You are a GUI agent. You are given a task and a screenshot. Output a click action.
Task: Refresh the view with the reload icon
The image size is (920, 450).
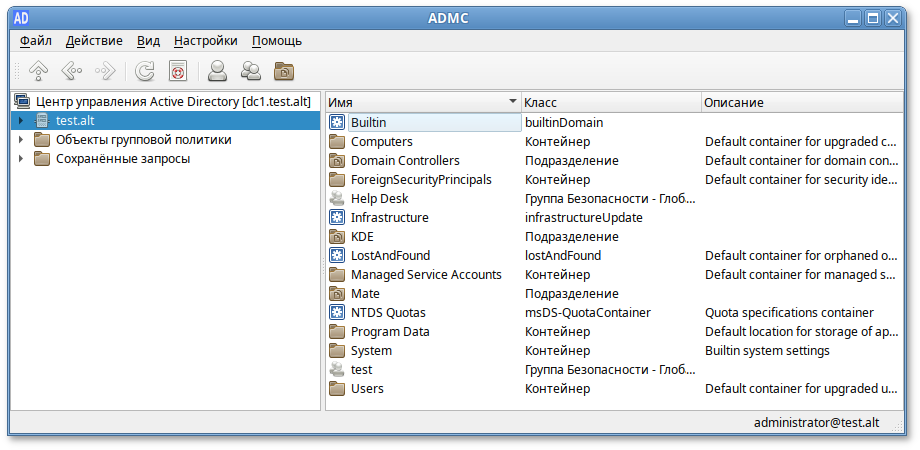(x=144, y=71)
